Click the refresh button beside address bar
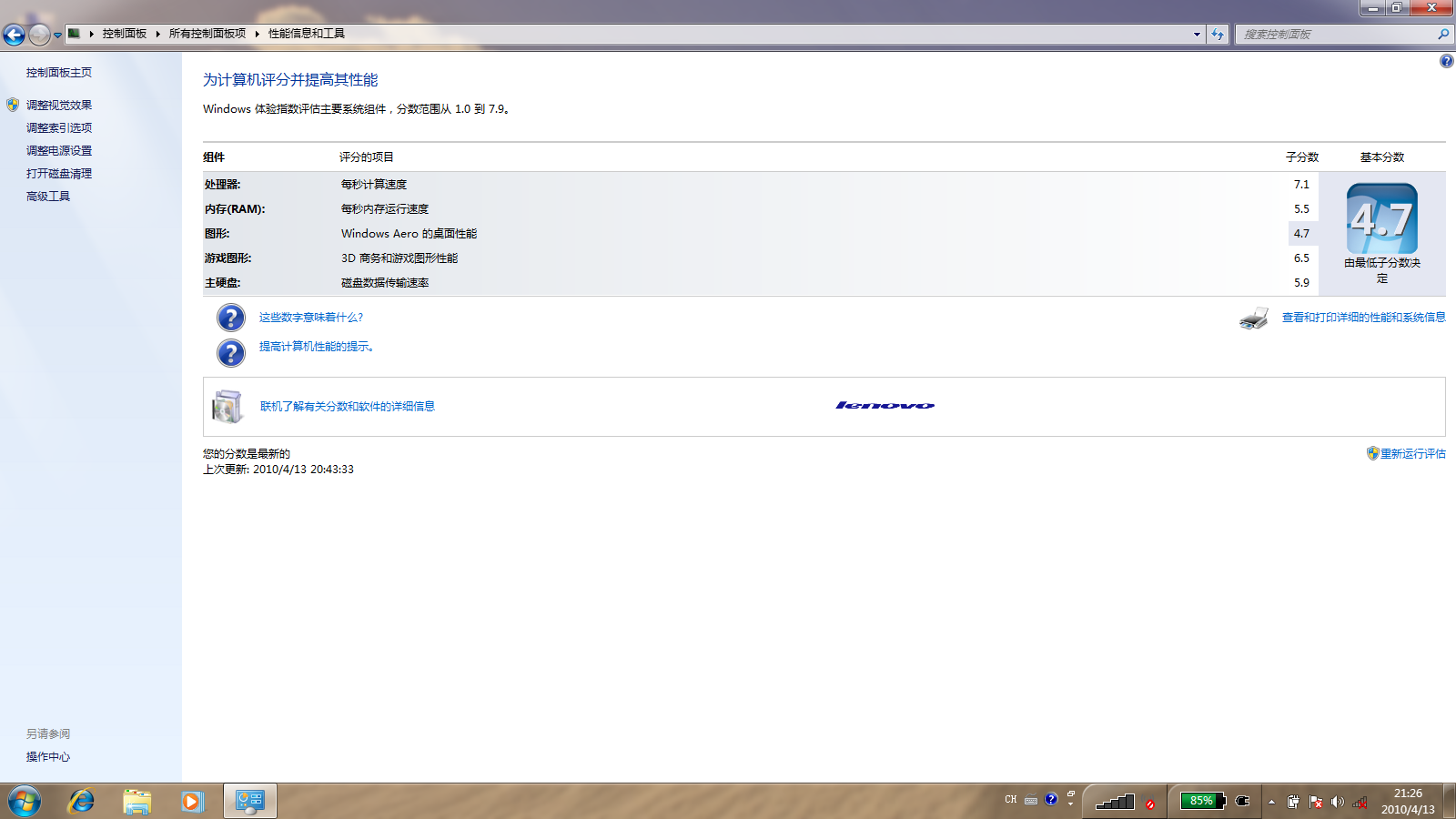Viewport: 1456px width, 819px height. click(1218, 35)
